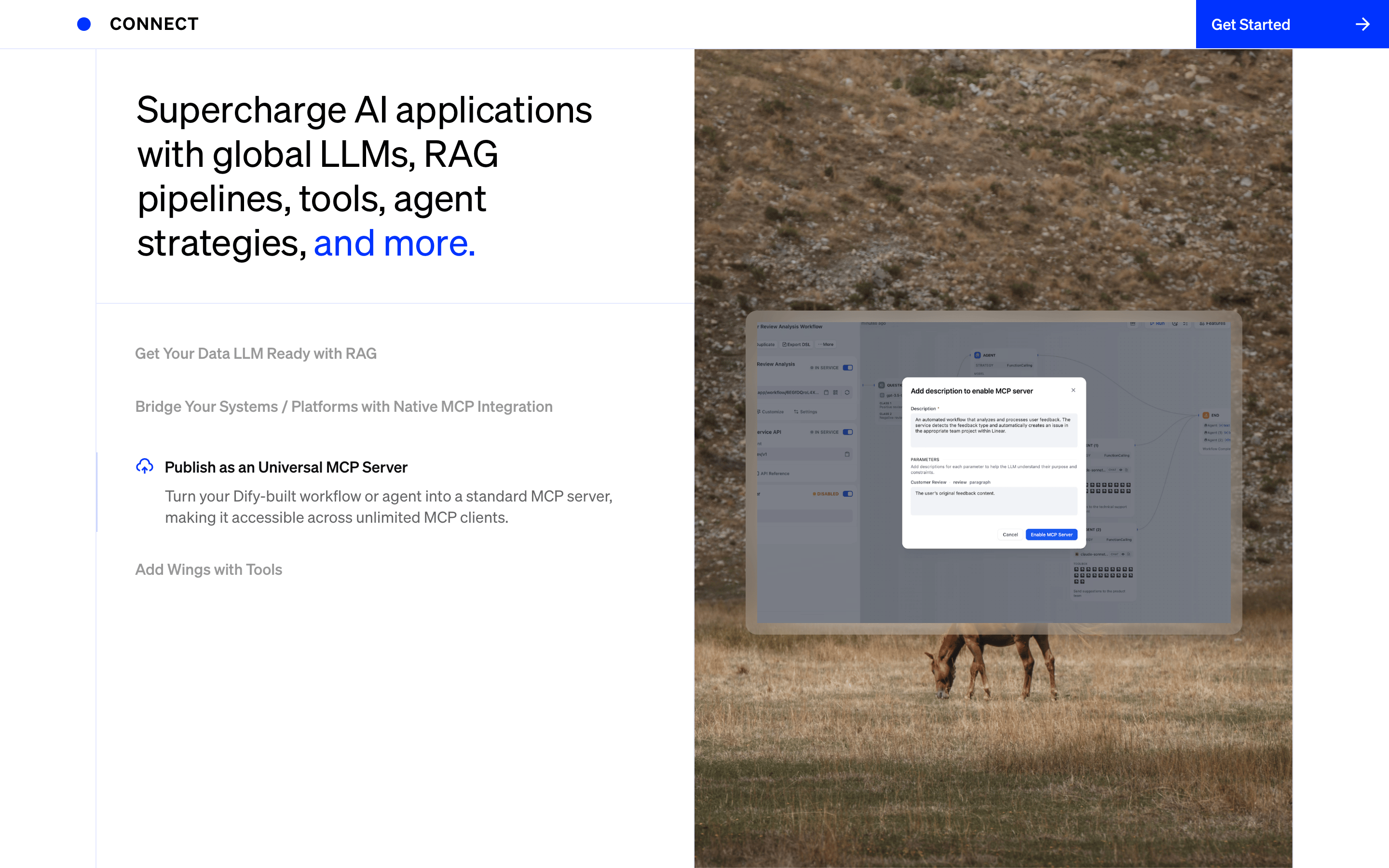
Task: Click the cloud upload icon beside Publish heading
Action: (145, 466)
